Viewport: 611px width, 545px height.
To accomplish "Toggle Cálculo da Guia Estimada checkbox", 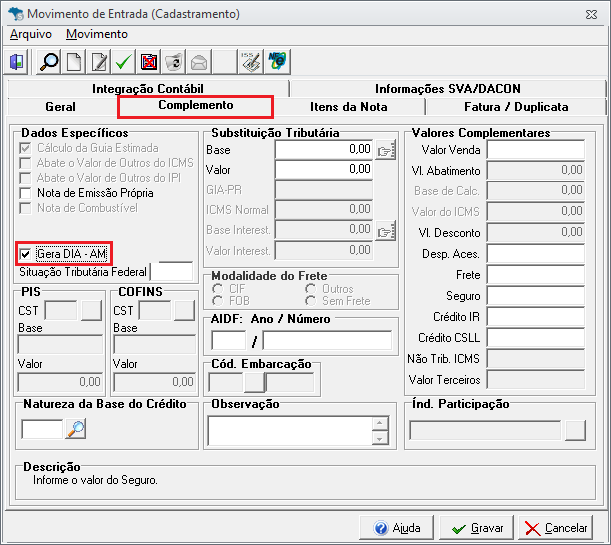I will coord(25,148).
